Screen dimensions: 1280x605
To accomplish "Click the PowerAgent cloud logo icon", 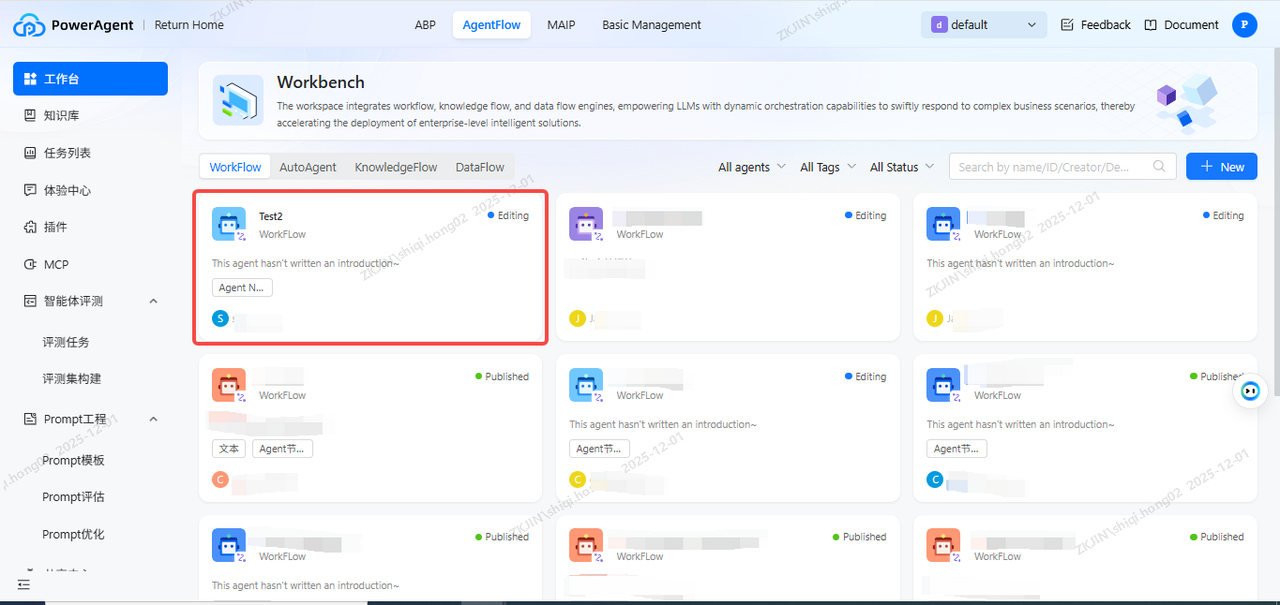I will (29, 25).
